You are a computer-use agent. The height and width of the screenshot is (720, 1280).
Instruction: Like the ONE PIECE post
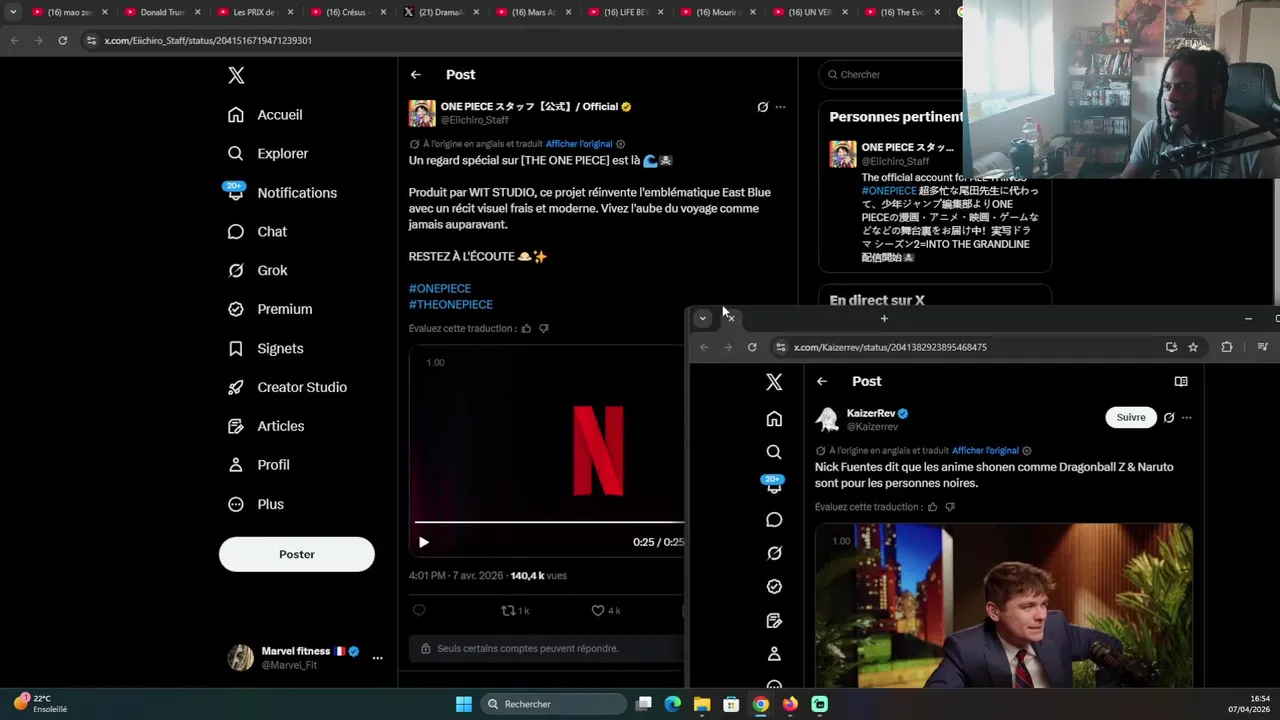tap(606, 610)
